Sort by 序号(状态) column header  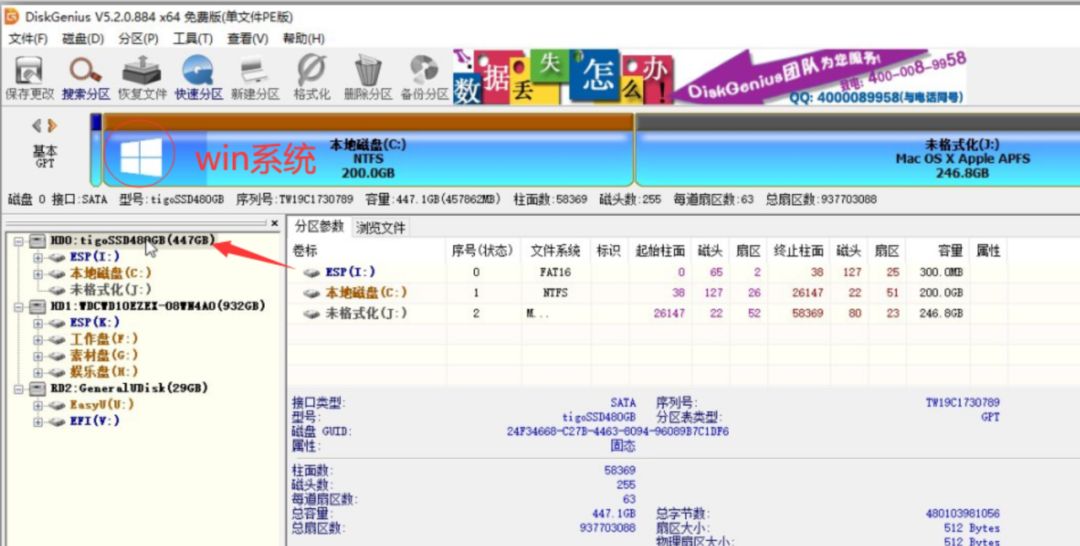(483, 251)
